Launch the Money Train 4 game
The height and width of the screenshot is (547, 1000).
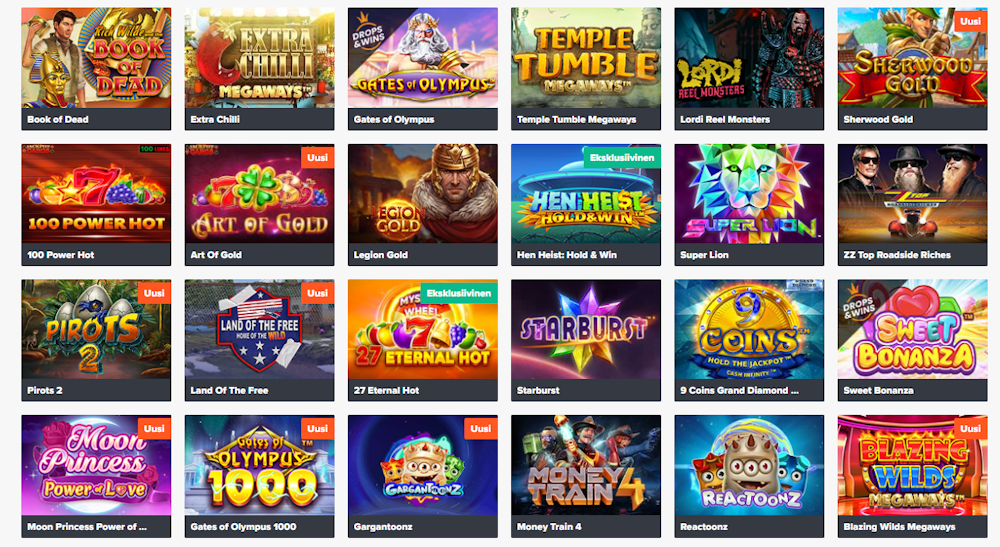pos(585,476)
